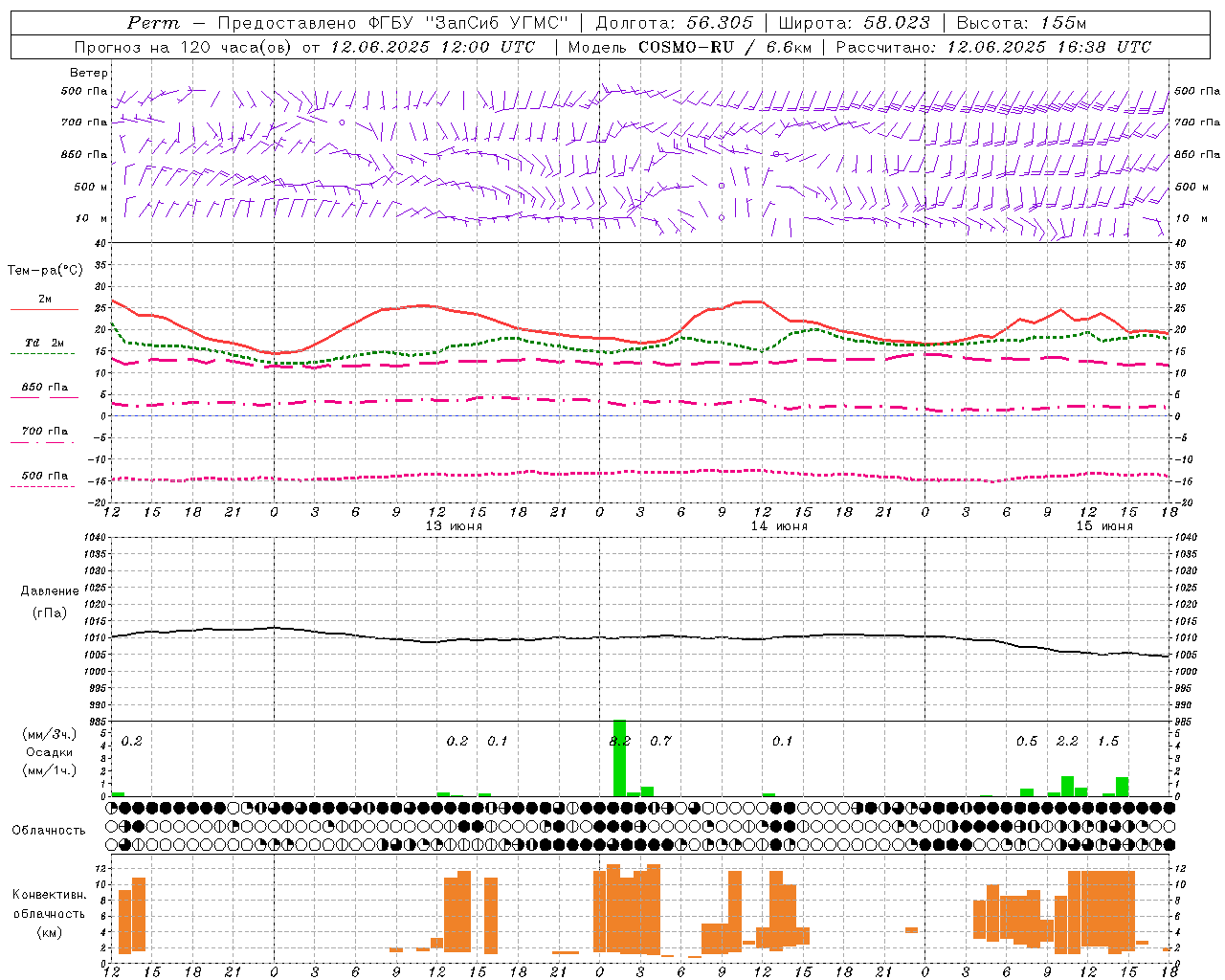The width and height of the screenshot is (1225, 980).
Task: Click the "15 июня" date marker
Action: pos(1104,526)
